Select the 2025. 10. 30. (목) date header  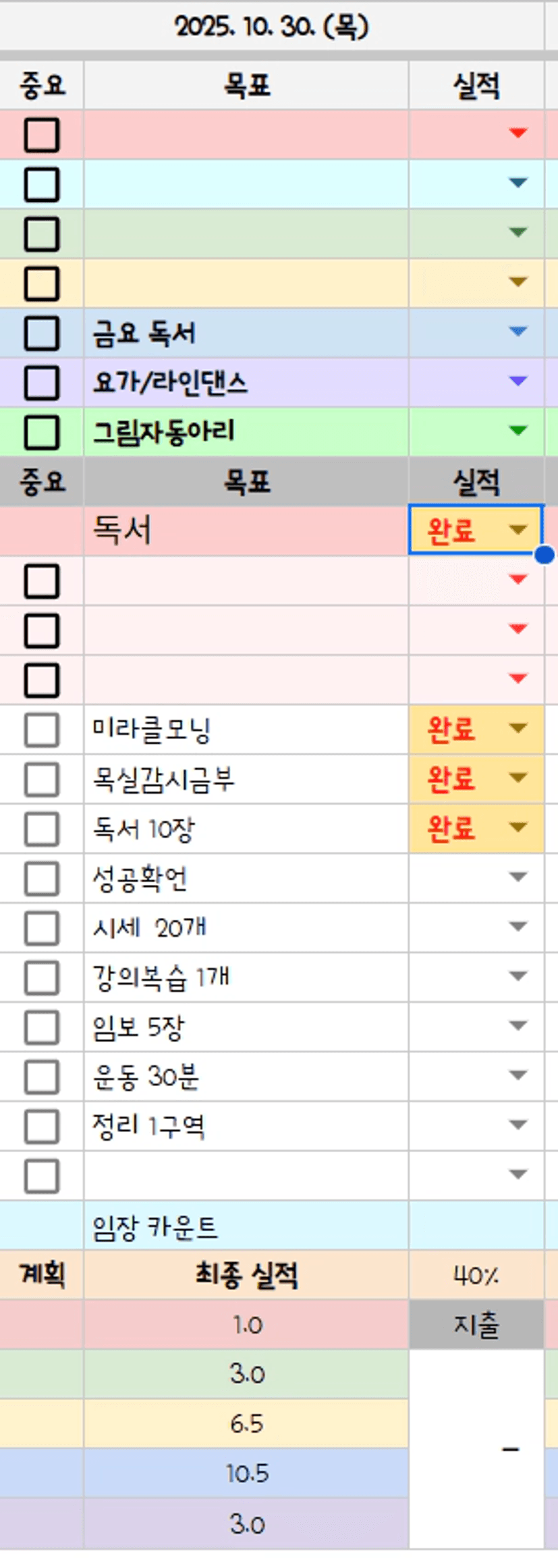tap(271, 27)
